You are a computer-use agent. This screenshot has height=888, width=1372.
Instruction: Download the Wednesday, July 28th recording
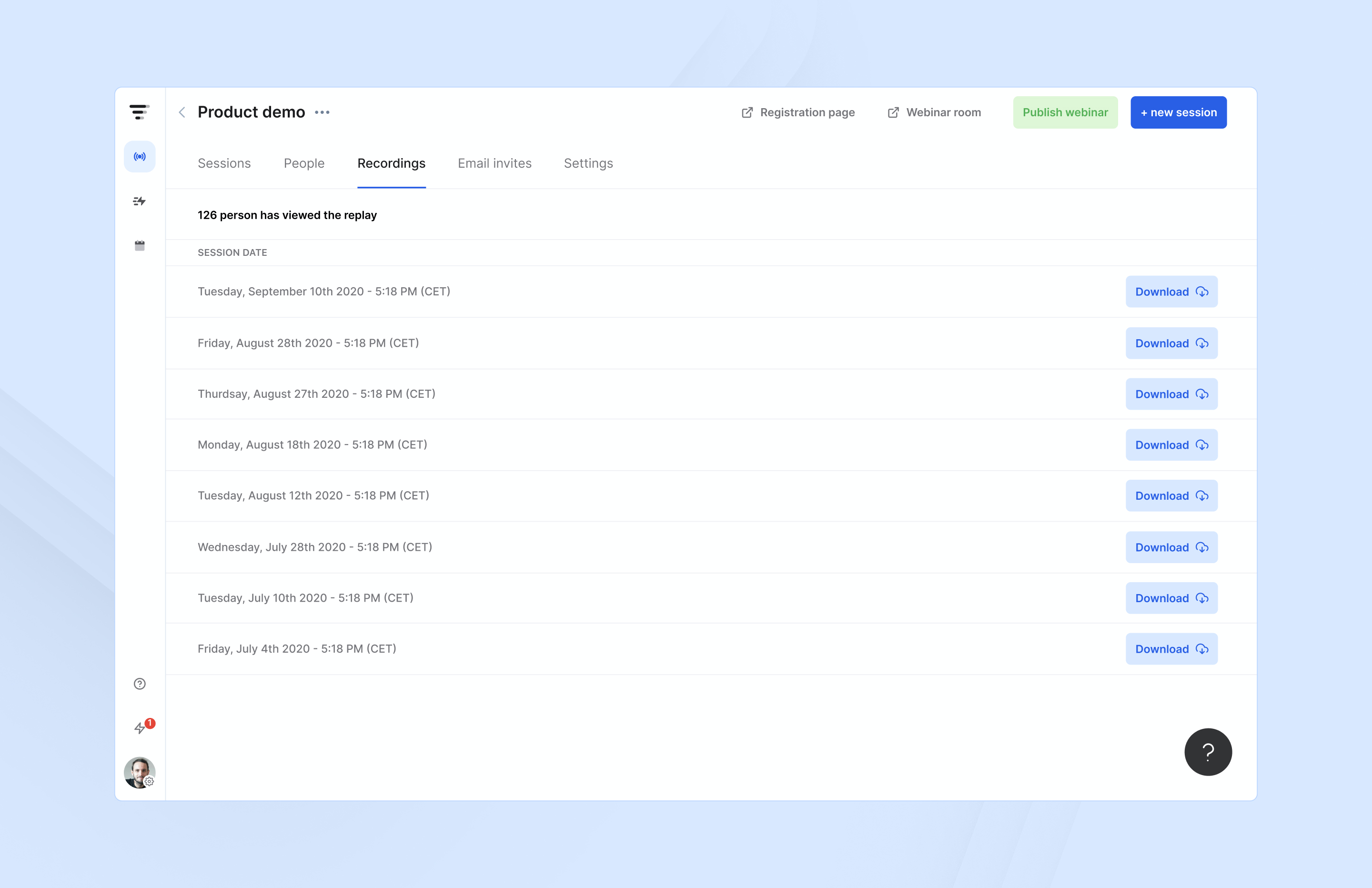click(x=1171, y=547)
